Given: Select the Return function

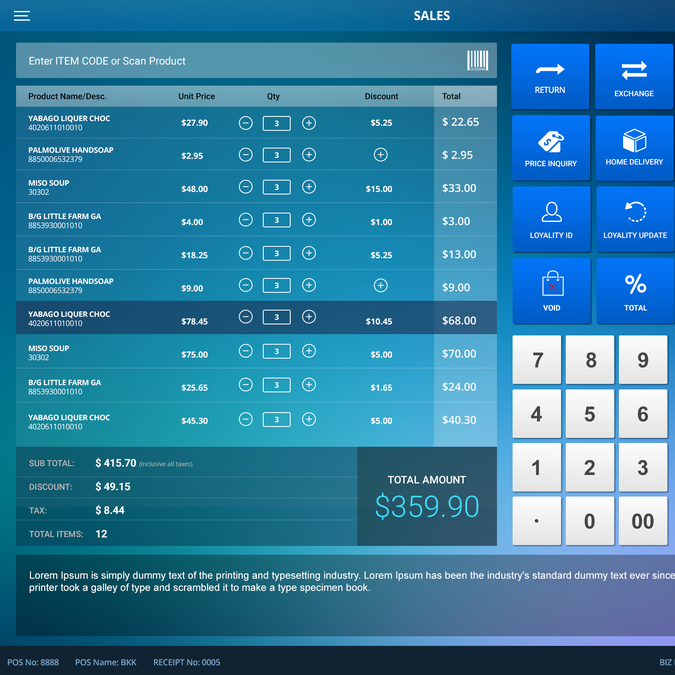Looking at the screenshot, I should pyautogui.click(x=550, y=76).
